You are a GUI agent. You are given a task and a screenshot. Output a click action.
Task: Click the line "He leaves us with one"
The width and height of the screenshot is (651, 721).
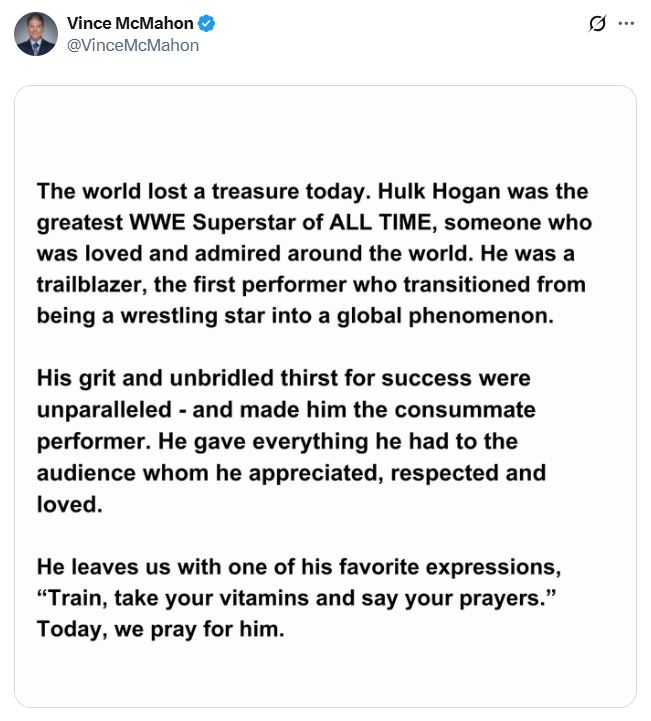pyautogui.click(x=300, y=568)
